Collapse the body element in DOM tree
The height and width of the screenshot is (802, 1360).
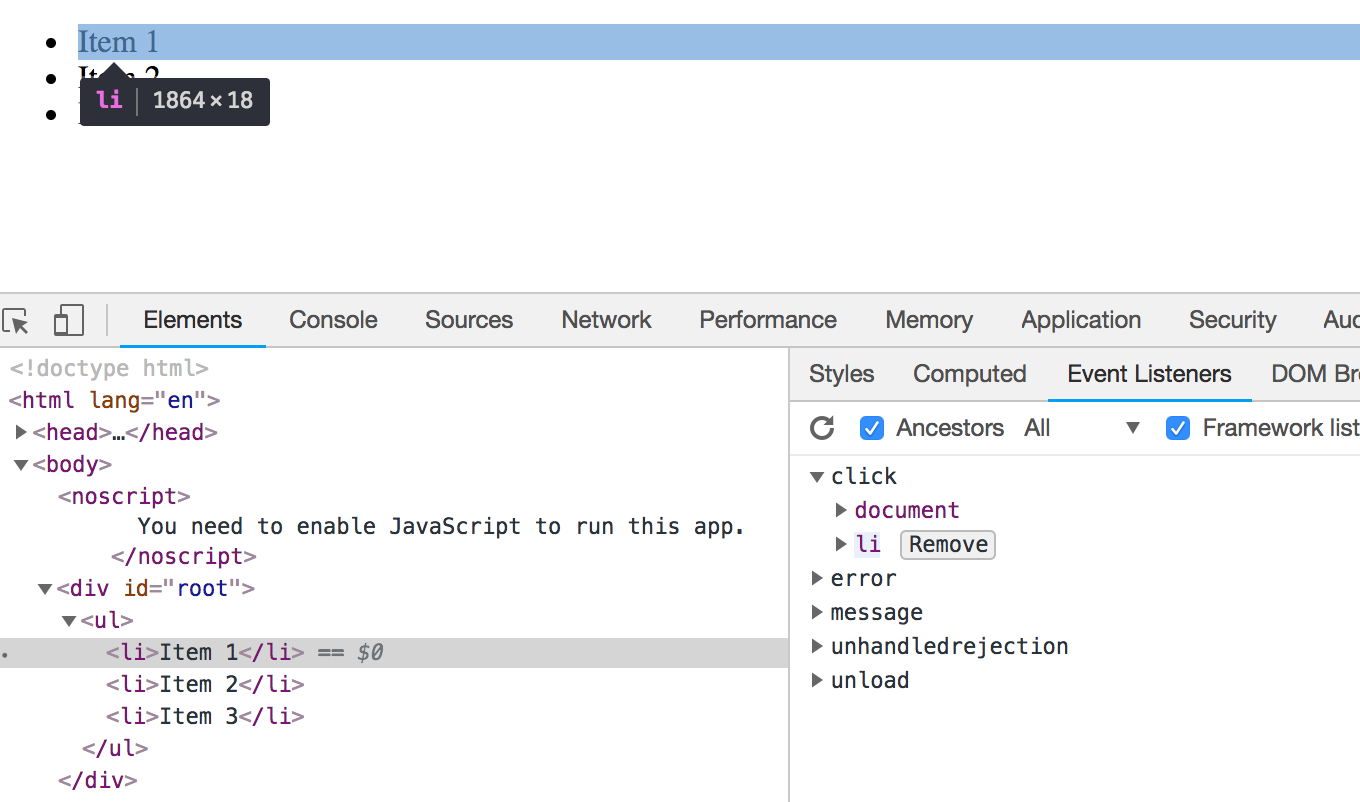pos(20,464)
